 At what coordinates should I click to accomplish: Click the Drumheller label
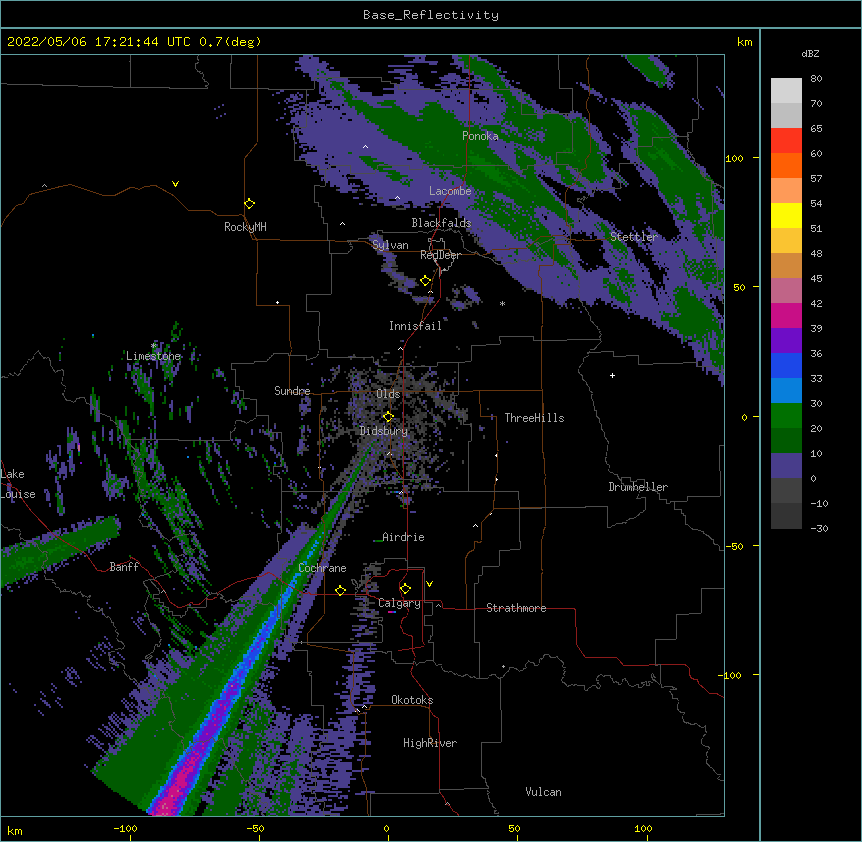pyautogui.click(x=638, y=487)
